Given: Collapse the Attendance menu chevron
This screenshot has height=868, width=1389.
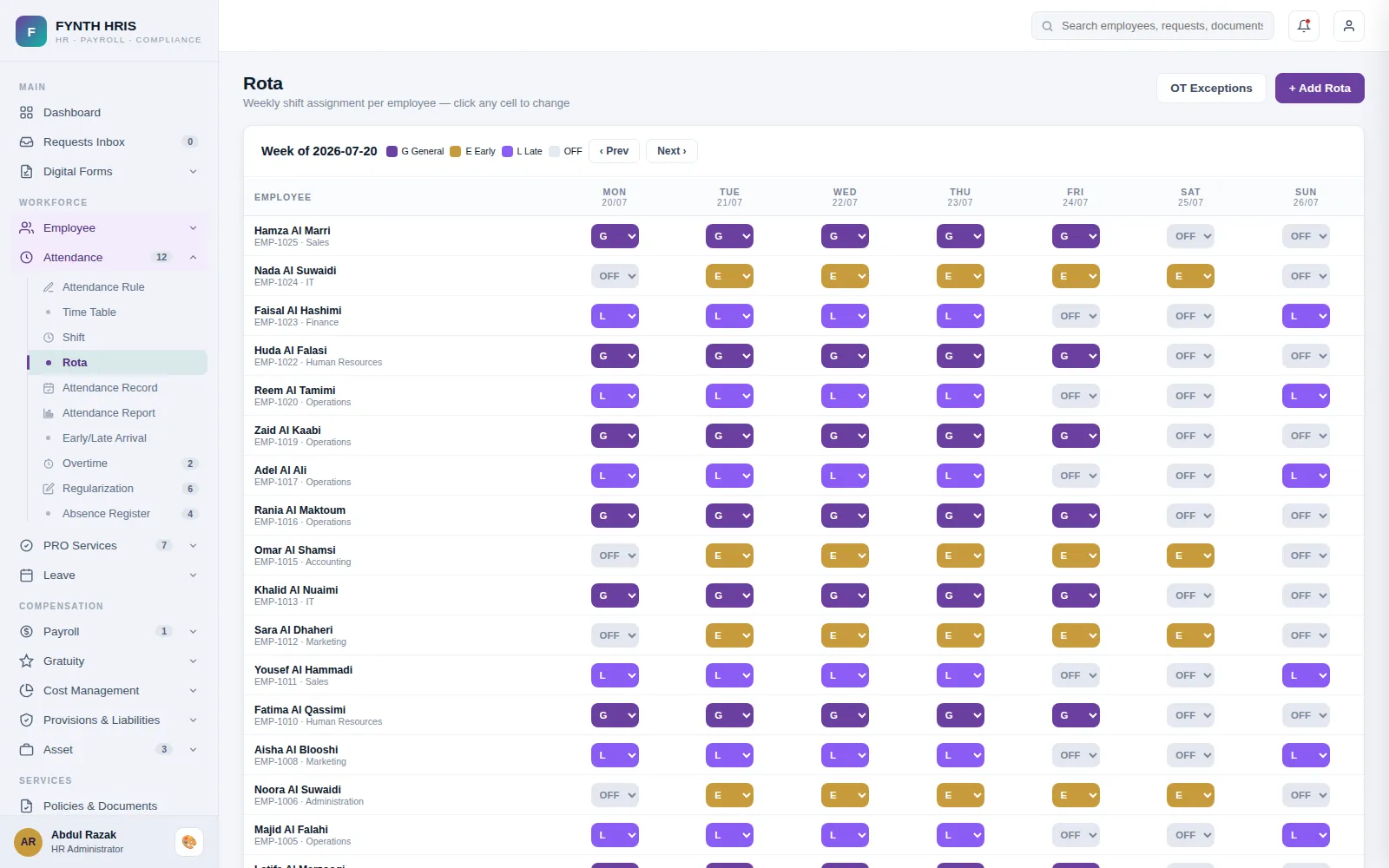Looking at the screenshot, I should [x=193, y=258].
